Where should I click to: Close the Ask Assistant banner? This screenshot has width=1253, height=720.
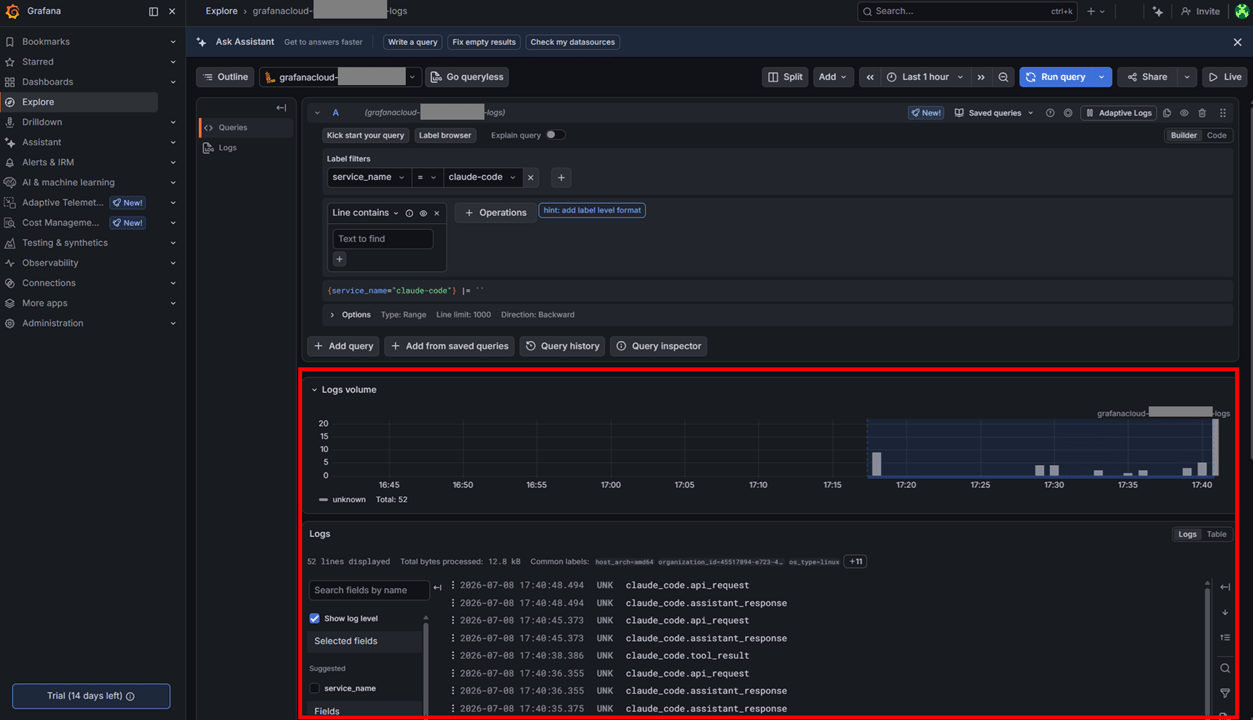tap(1237, 42)
